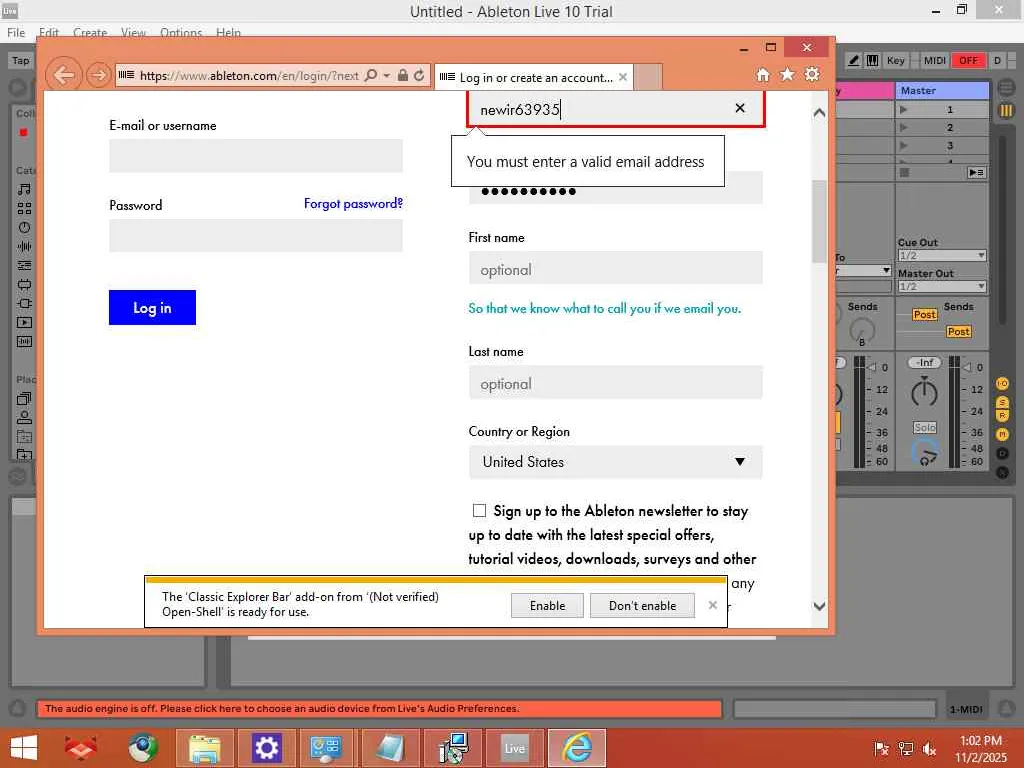The width and height of the screenshot is (1024, 768).
Task: Open Create menu in Ableton
Action: [89, 33]
